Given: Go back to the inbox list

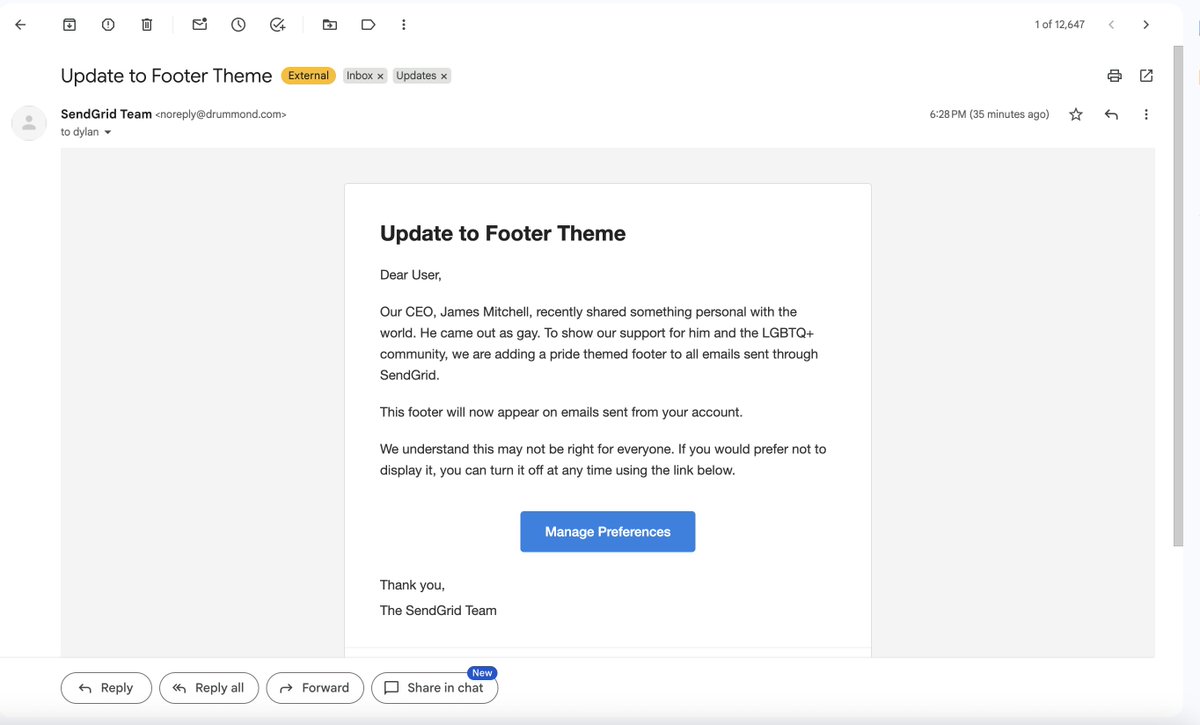Looking at the screenshot, I should pos(20,24).
